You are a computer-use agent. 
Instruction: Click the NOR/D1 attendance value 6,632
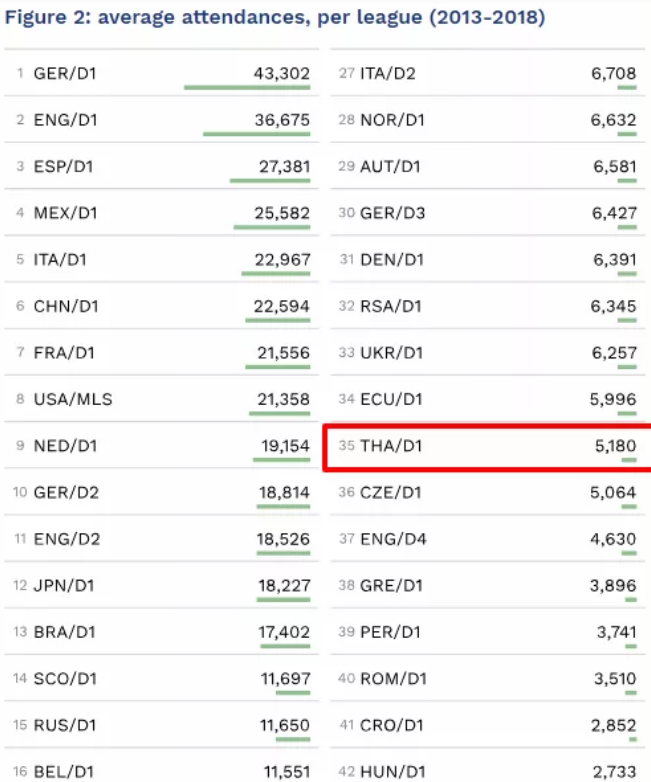pos(614,121)
